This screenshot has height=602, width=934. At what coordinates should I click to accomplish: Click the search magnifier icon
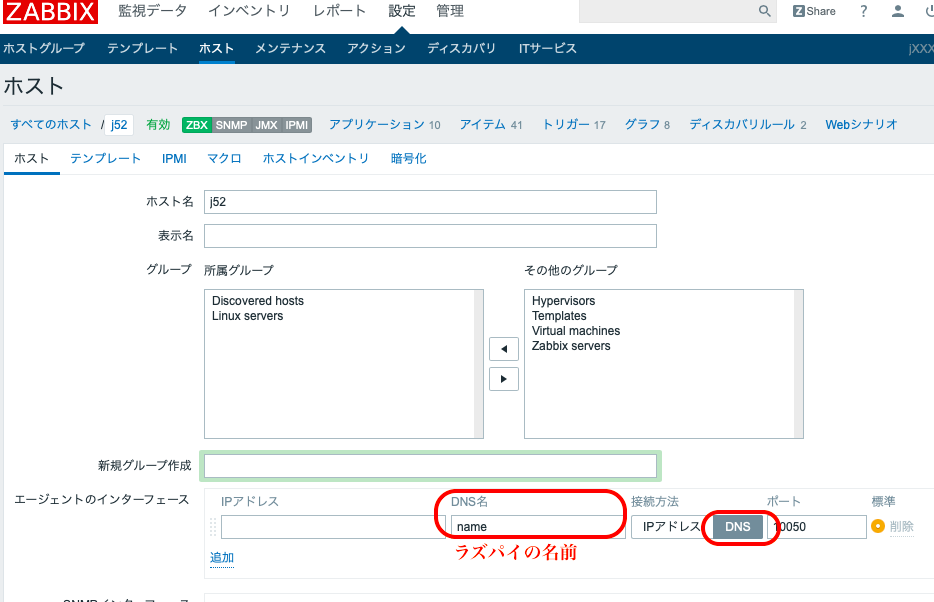pos(764,11)
